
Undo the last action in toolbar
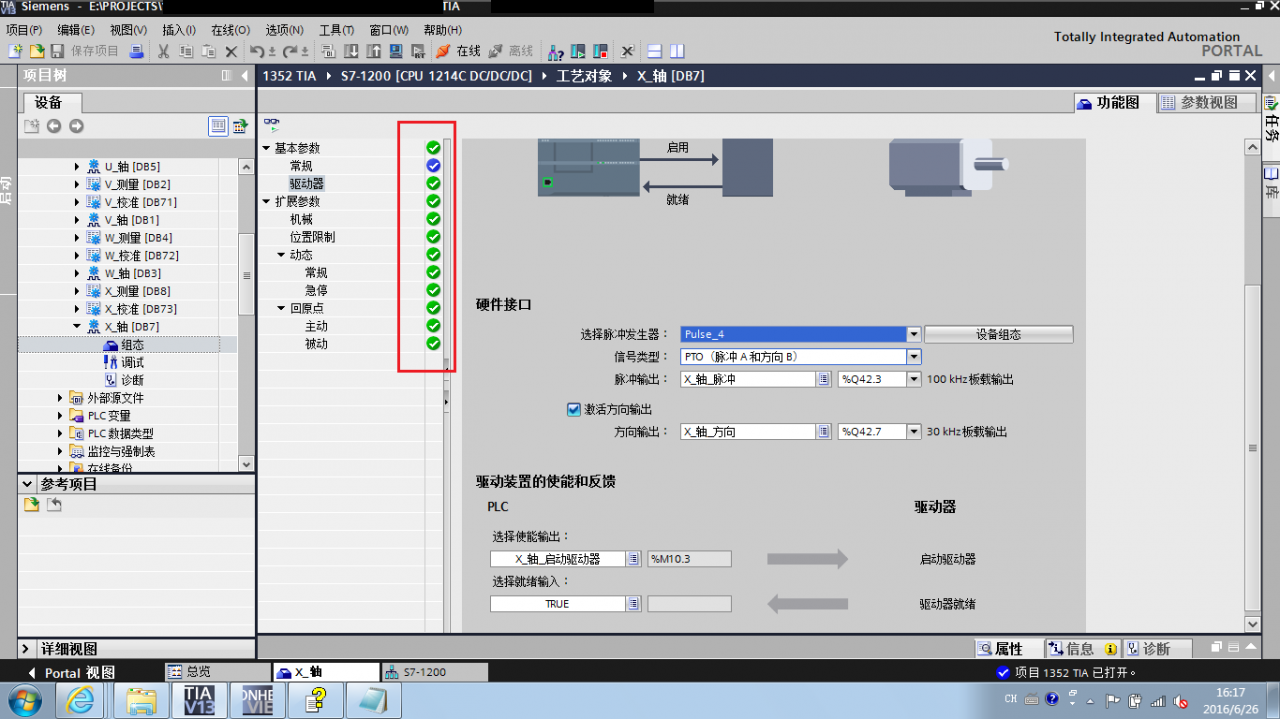257,51
